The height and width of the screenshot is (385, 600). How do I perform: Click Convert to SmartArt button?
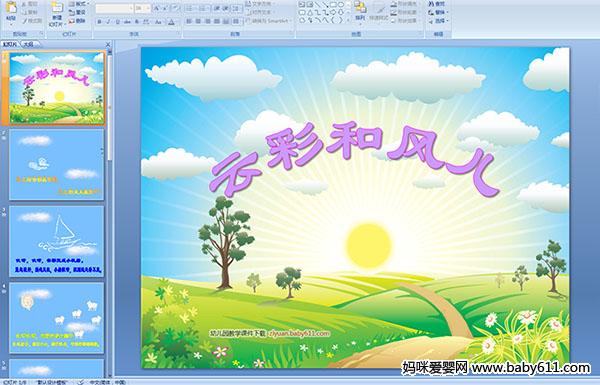pos(269,21)
